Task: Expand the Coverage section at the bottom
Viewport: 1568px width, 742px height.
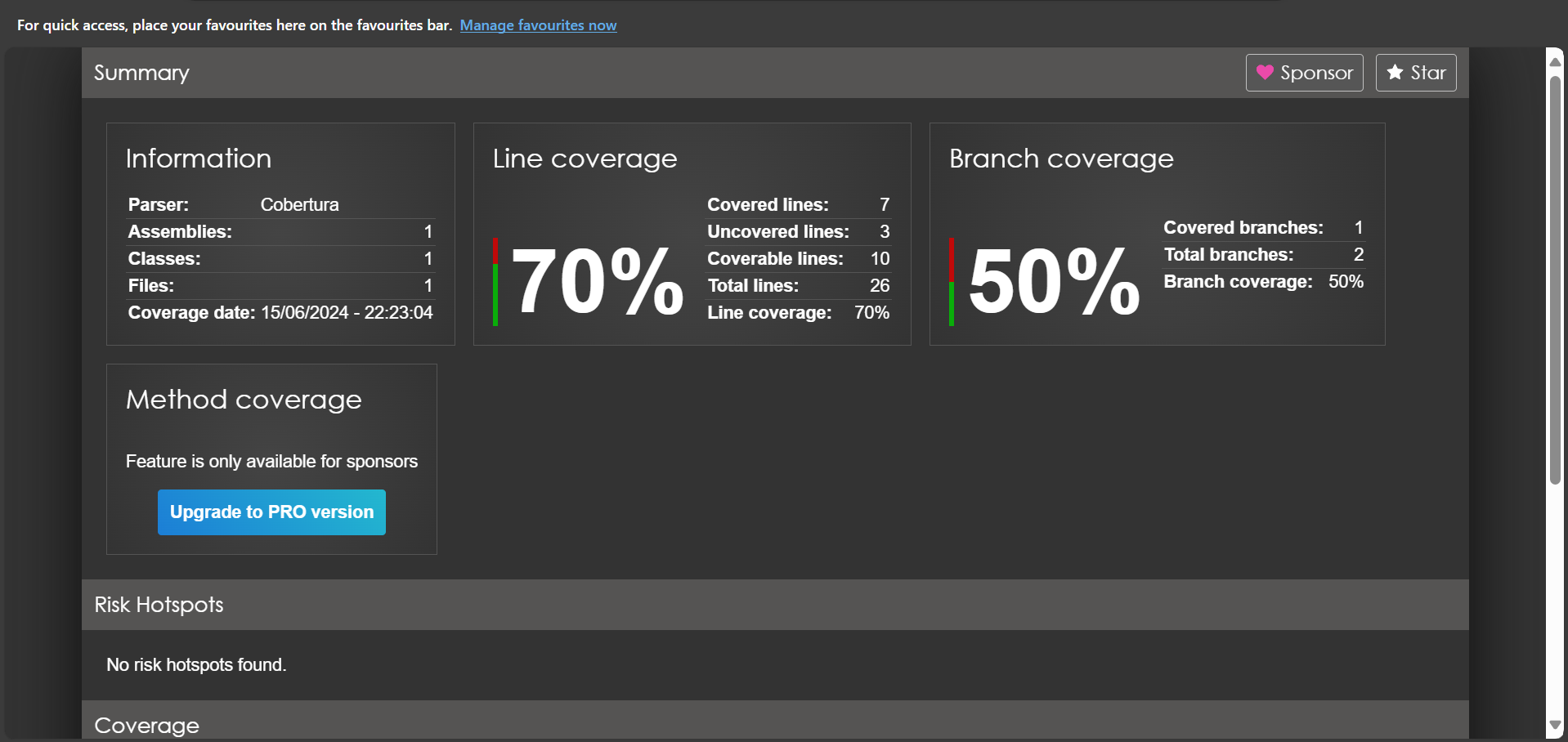Action: [x=147, y=724]
